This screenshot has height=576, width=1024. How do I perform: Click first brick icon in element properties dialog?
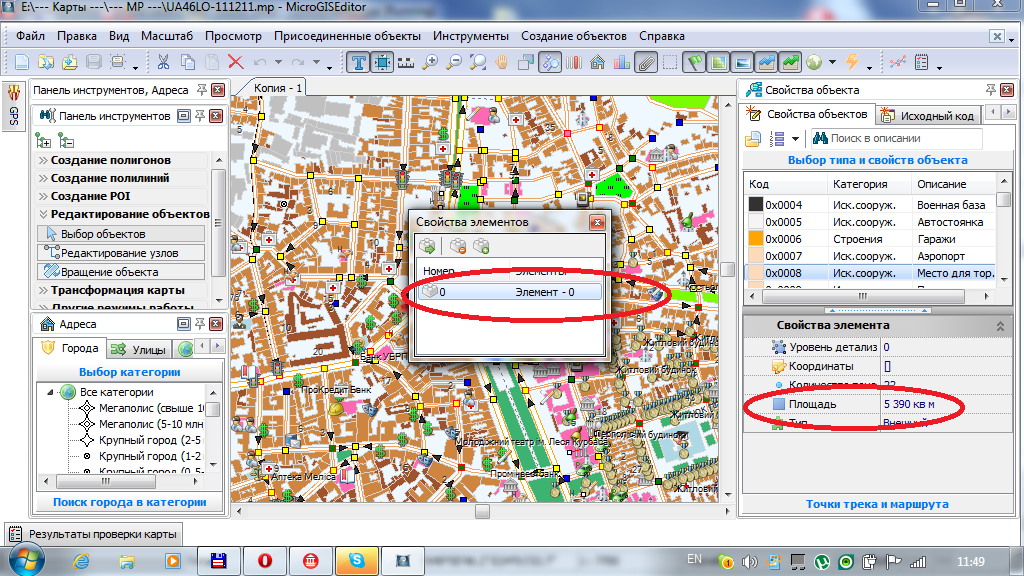427,245
